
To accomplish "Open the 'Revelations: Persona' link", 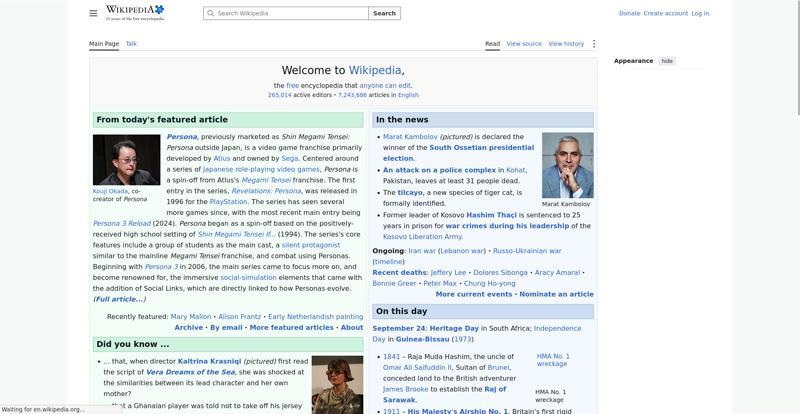I will 266,191.
